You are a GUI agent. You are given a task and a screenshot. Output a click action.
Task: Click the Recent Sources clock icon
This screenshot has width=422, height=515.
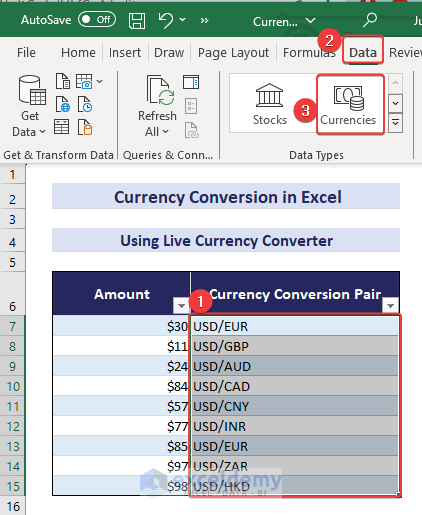(x=85, y=104)
